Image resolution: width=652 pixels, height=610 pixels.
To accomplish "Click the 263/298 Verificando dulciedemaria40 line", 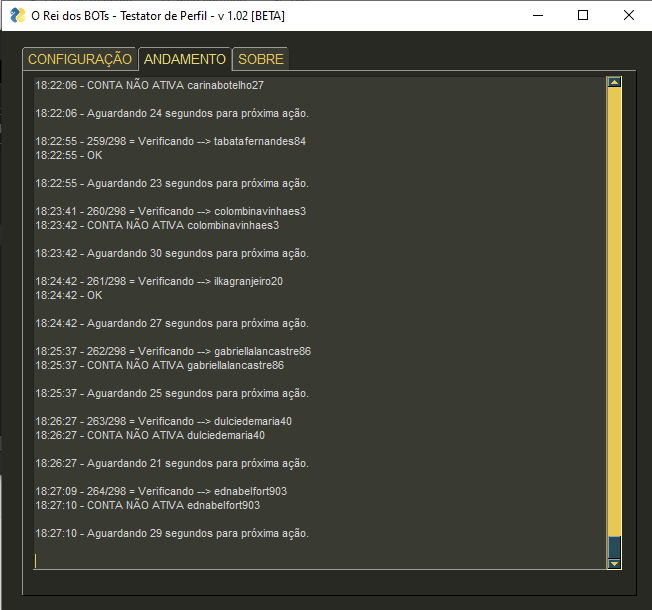I will click(164, 421).
